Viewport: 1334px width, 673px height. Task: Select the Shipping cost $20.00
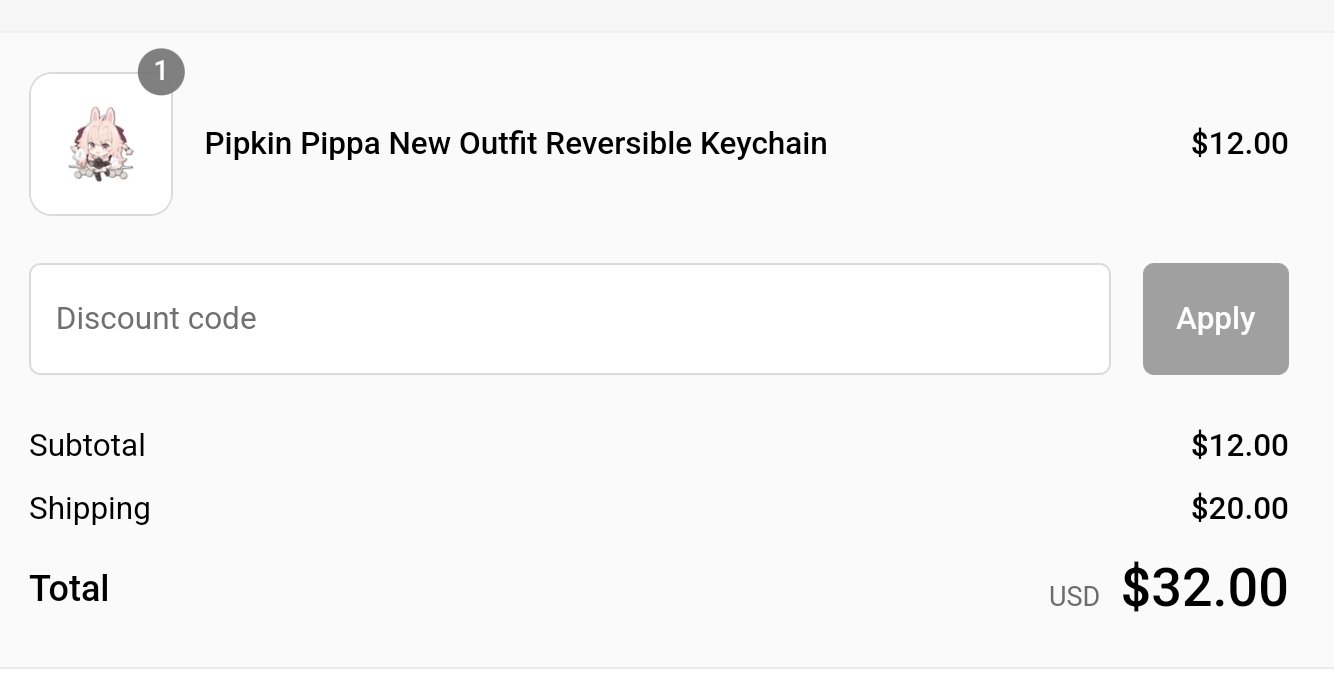tap(1239, 508)
